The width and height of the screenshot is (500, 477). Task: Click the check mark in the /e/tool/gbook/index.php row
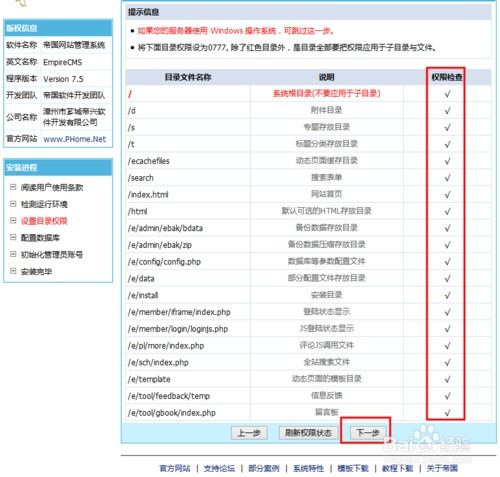point(447,413)
